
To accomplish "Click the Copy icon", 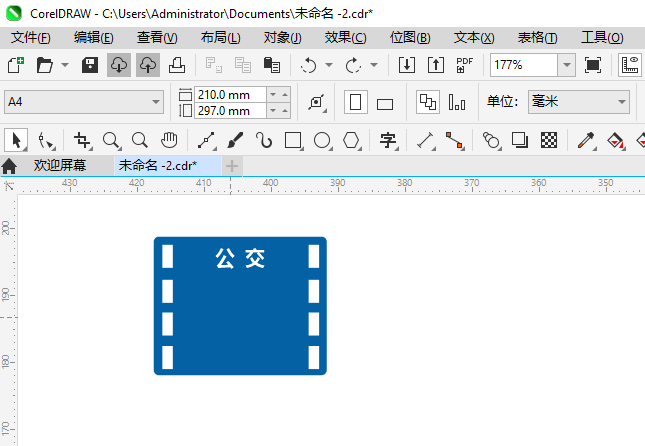I will coord(243,65).
